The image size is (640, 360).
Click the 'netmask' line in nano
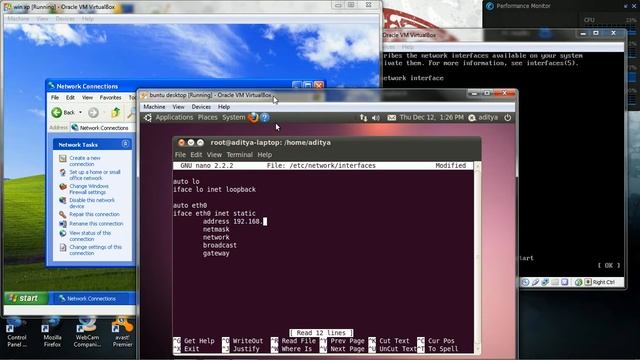(216, 229)
